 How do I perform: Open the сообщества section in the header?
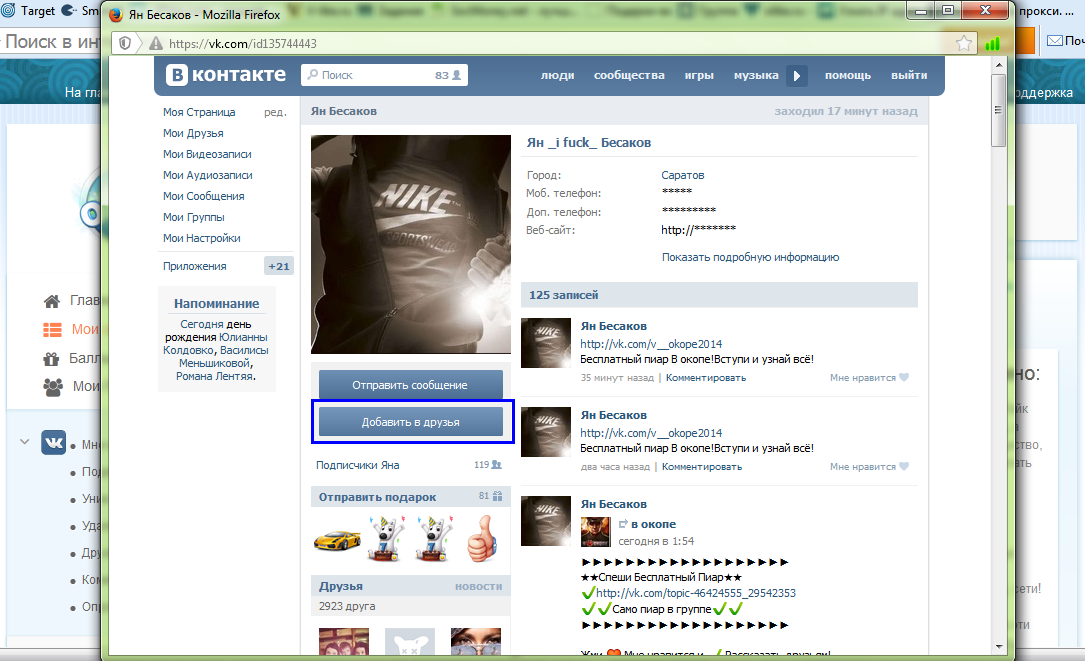pos(629,75)
